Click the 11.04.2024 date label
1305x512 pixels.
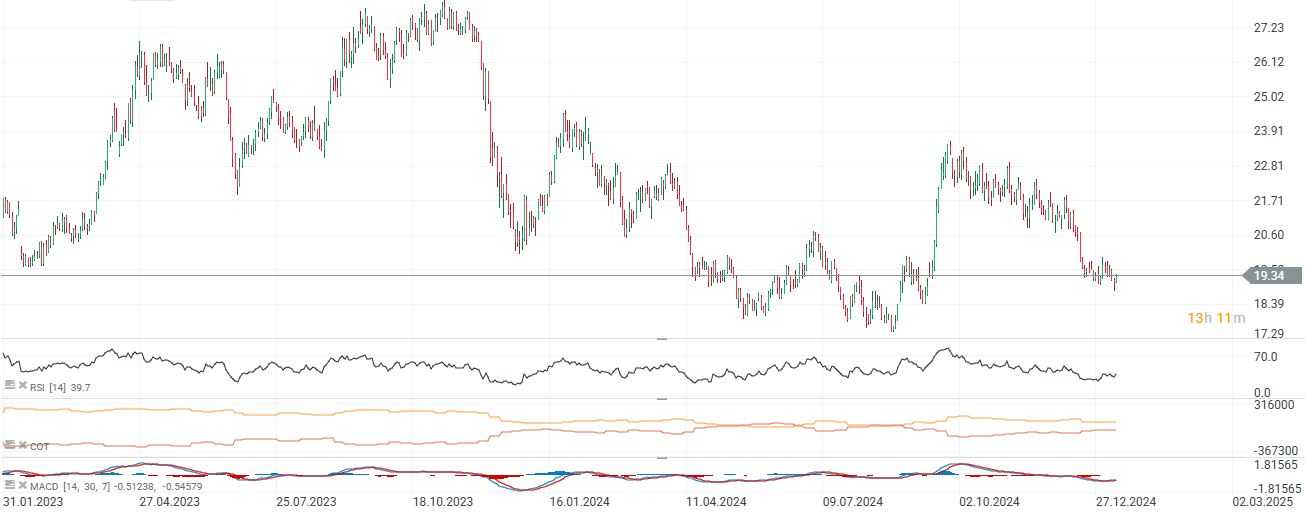[x=717, y=502]
